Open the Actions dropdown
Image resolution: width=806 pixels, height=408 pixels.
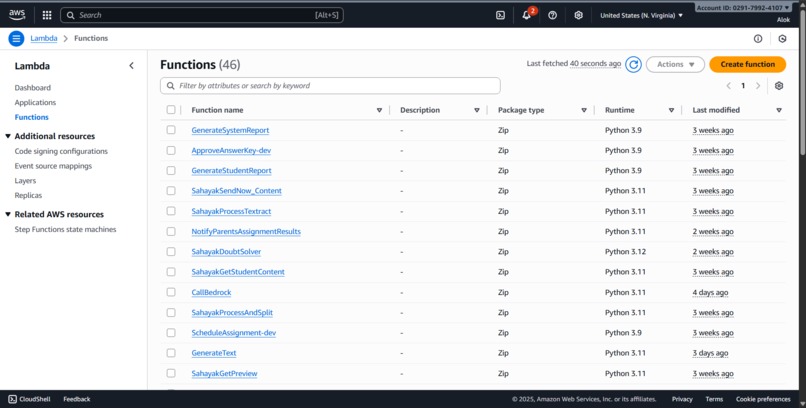[x=675, y=64]
